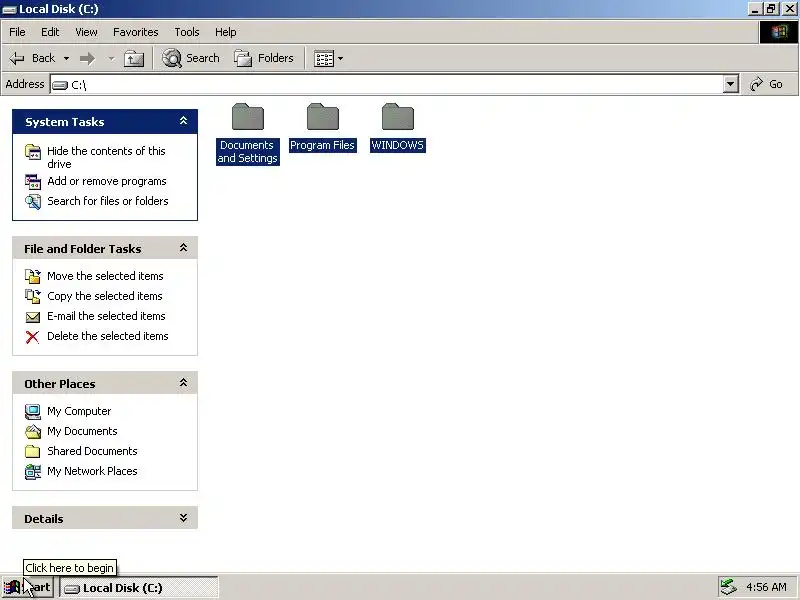Viewport: 800px width, 600px height.
Task: Open the Favorites menu
Action: [136, 32]
